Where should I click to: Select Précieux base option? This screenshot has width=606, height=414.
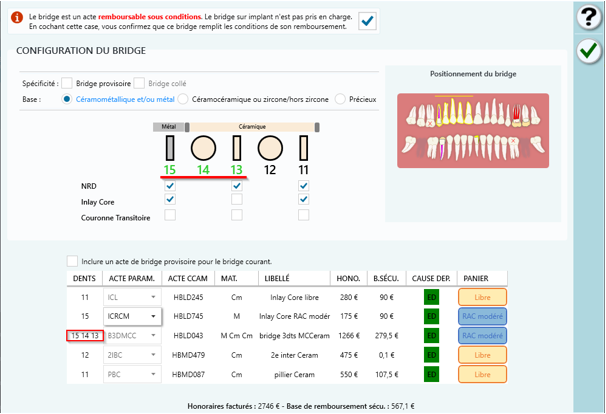[x=340, y=99]
